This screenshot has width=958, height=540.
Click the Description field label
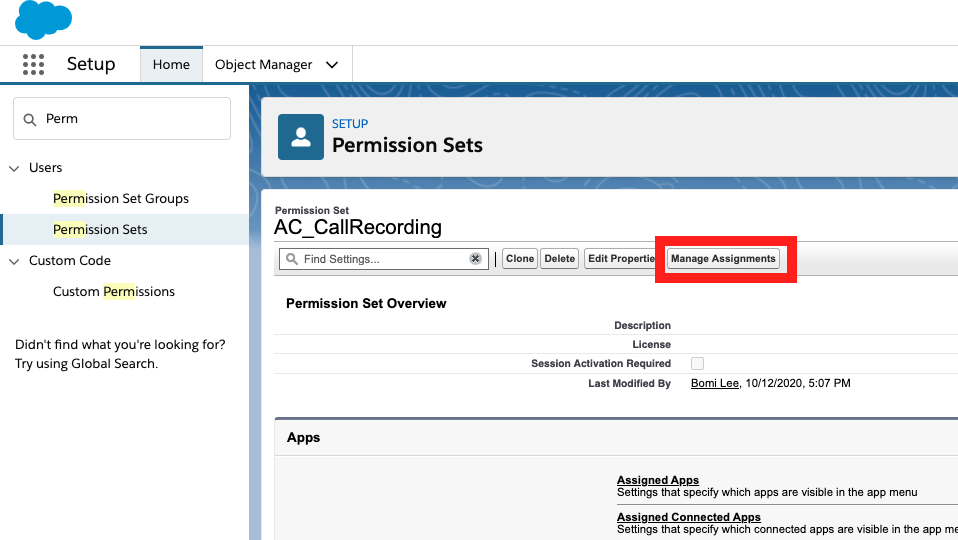pos(642,326)
